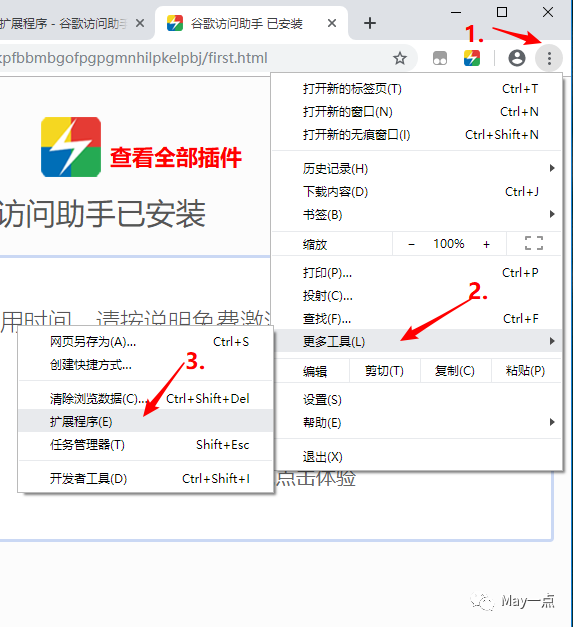Open 扩展程序(E) from the submenu

click(146, 421)
